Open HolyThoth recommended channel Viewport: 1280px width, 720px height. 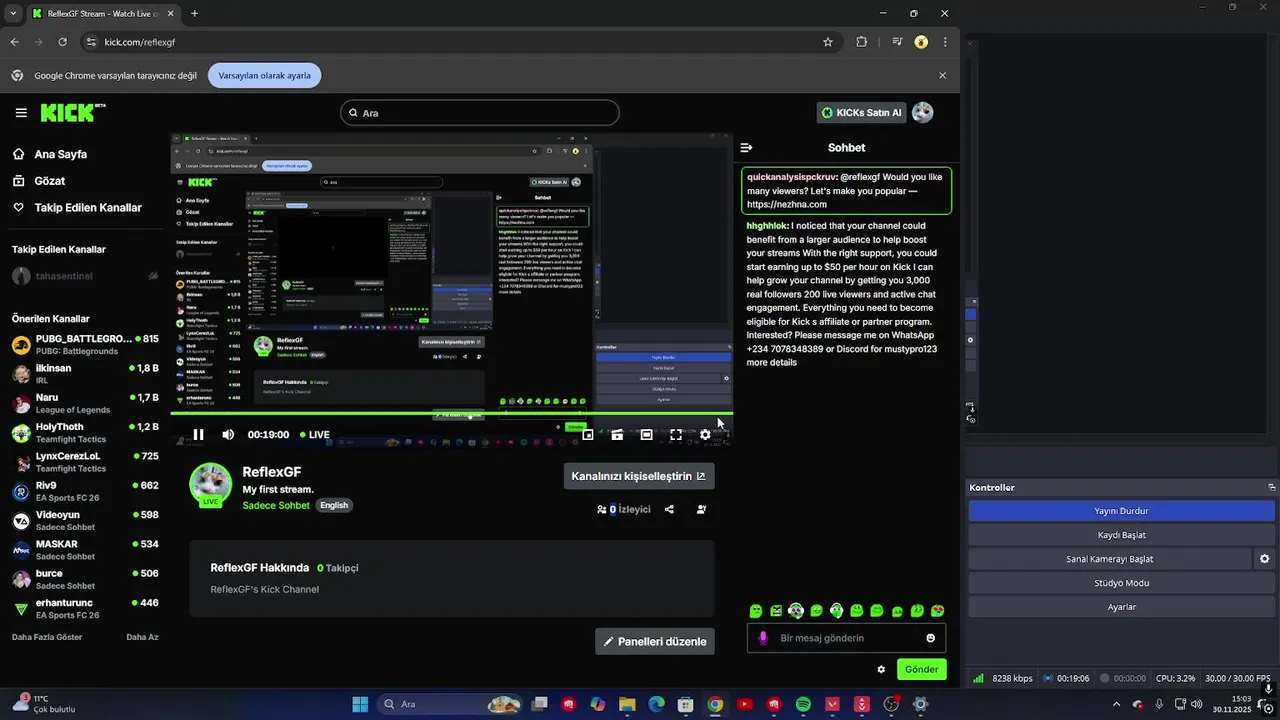85,432
